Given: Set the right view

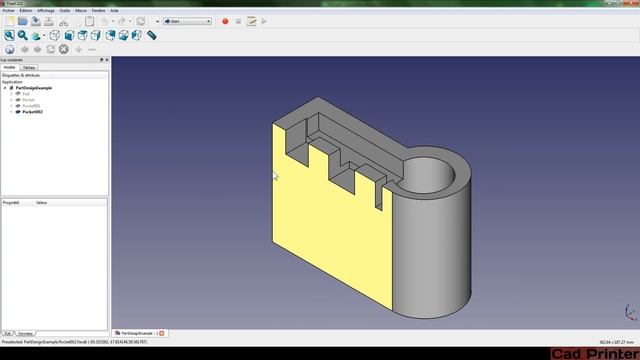Looking at the screenshot, I should click(96, 36).
